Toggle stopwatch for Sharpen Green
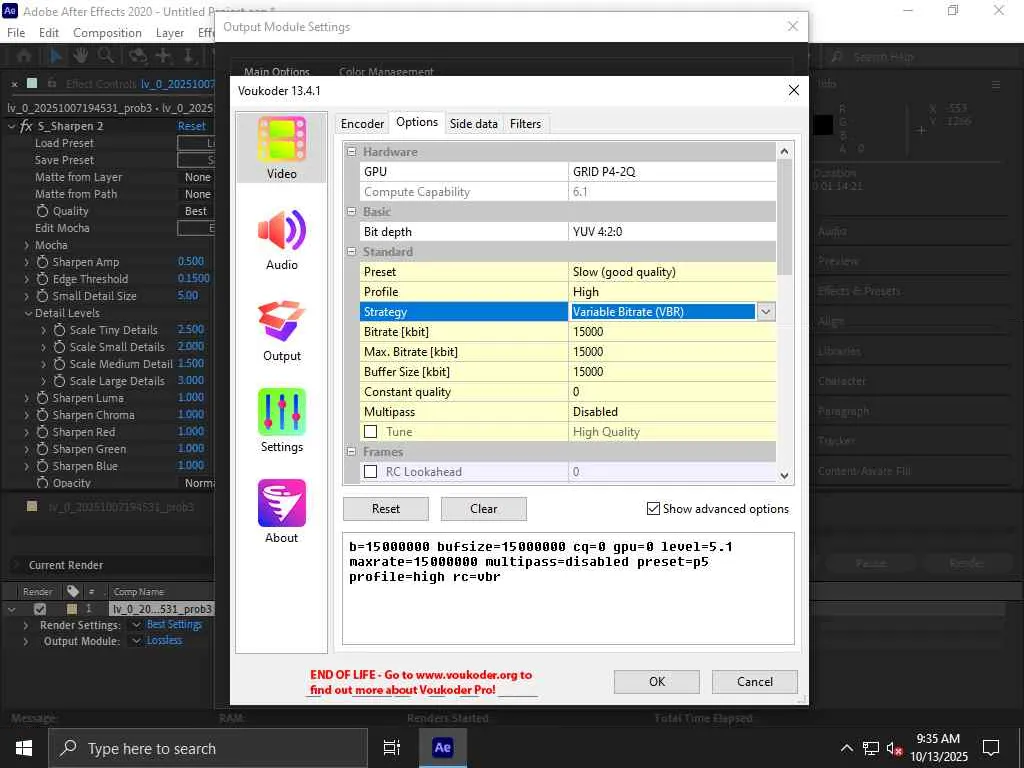 (x=42, y=449)
